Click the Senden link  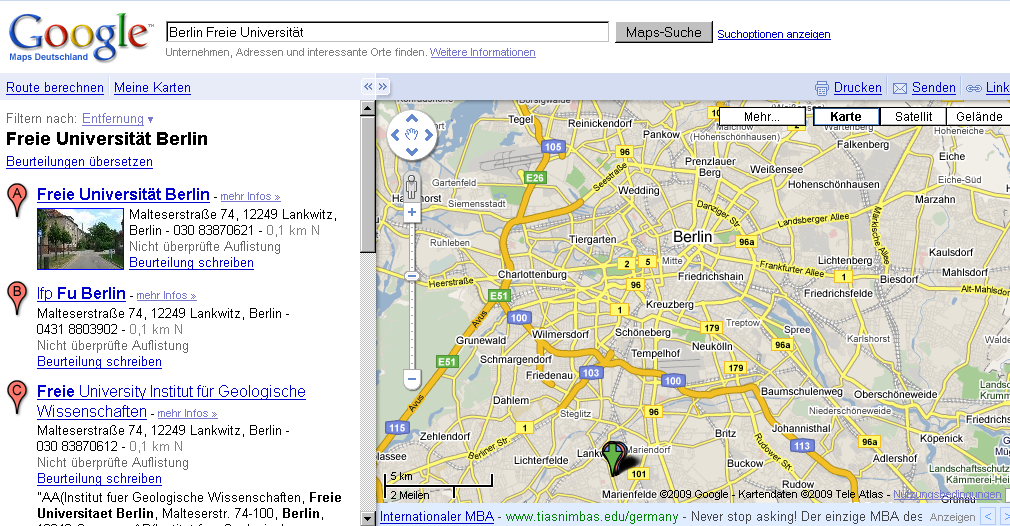click(x=933, y=88)
